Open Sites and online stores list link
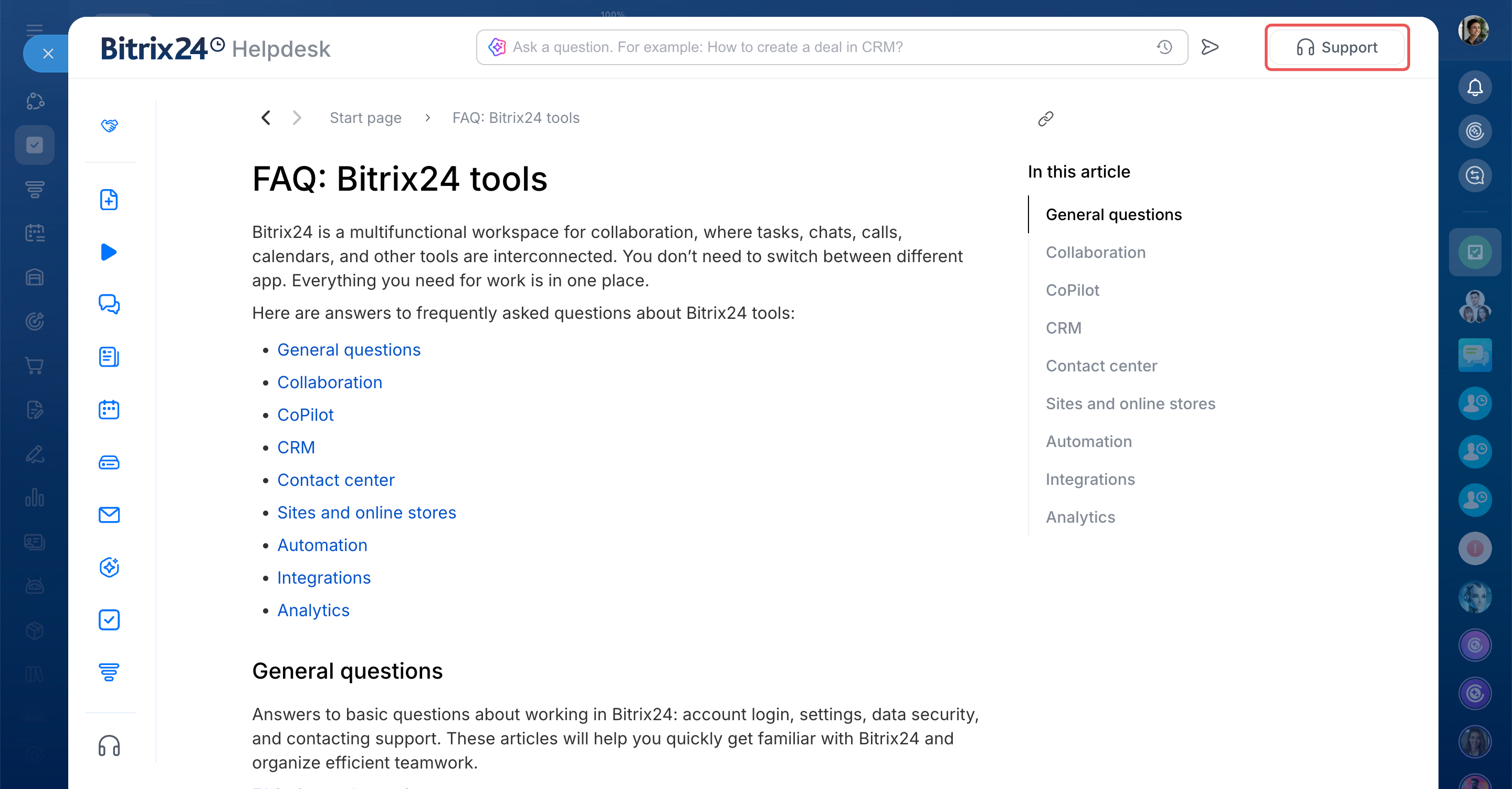The width and height of the screenshot is (1512, 789). [x=366, y=512]
